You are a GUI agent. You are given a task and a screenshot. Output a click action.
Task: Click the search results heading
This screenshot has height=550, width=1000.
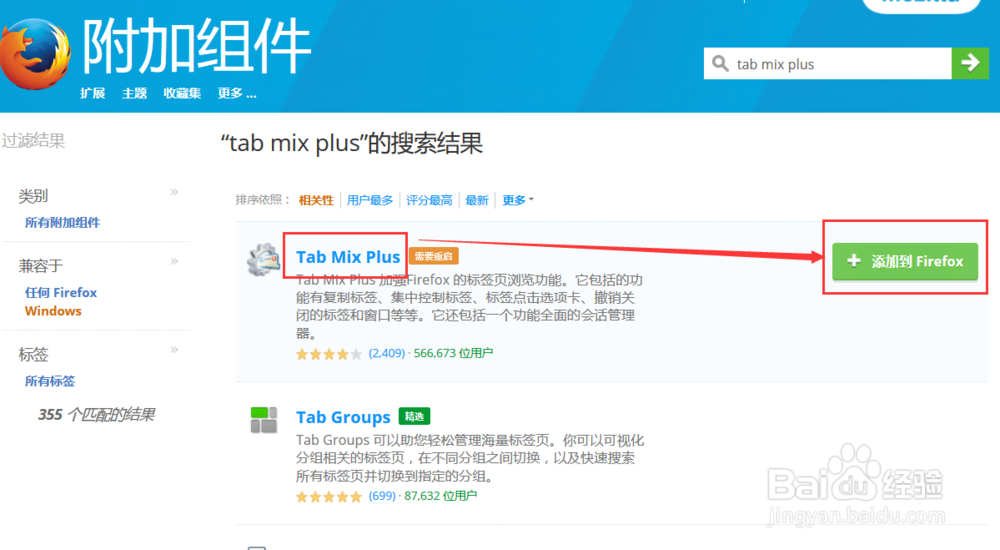coord(351,144)
